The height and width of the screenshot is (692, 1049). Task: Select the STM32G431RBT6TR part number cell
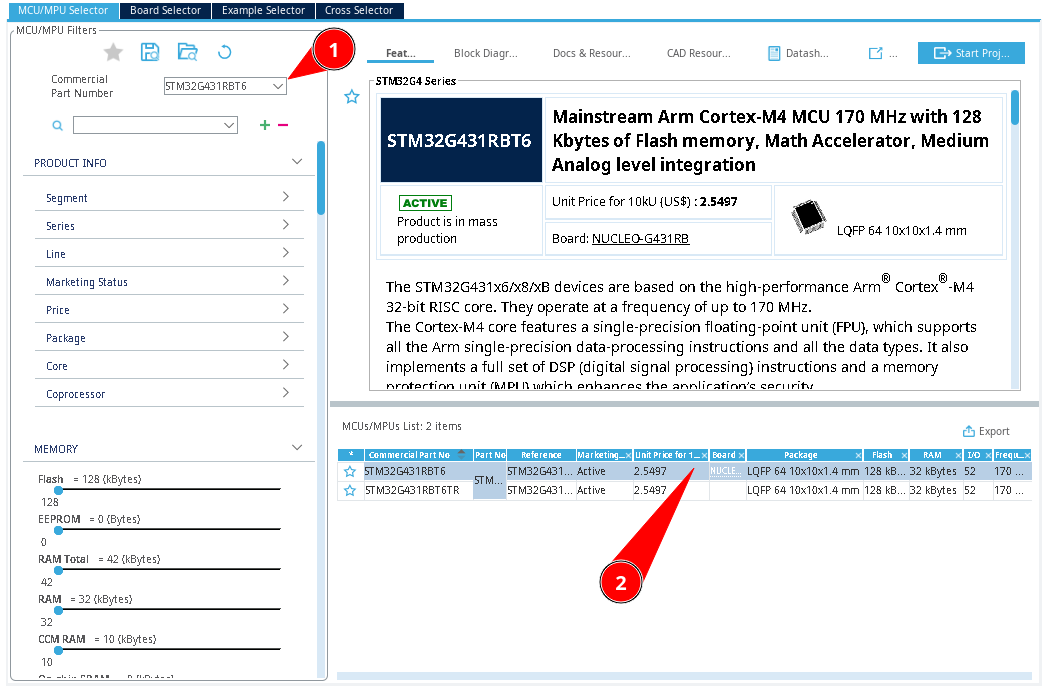pos(418,491)
